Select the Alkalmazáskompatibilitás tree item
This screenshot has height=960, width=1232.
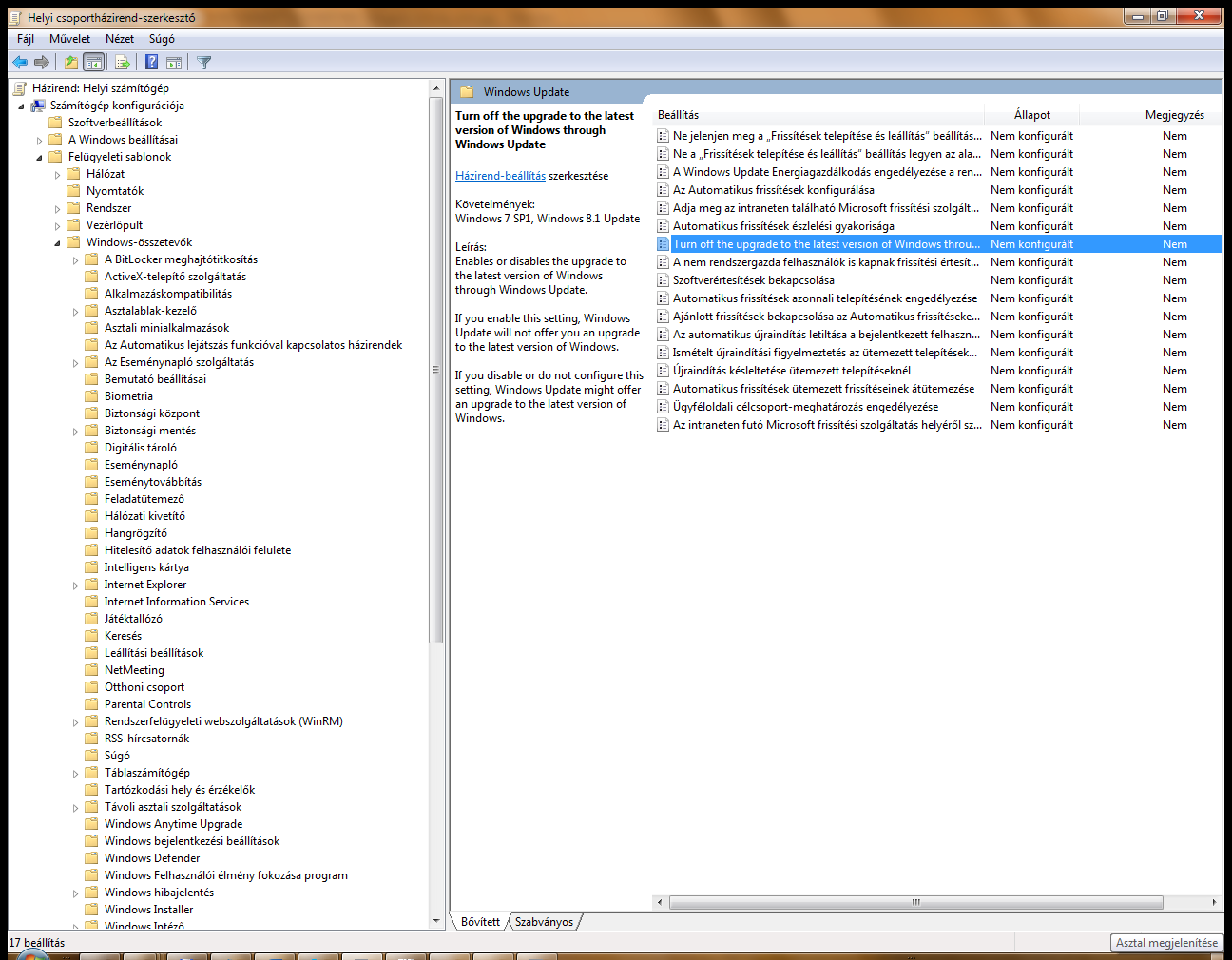(x=168, y=294)
